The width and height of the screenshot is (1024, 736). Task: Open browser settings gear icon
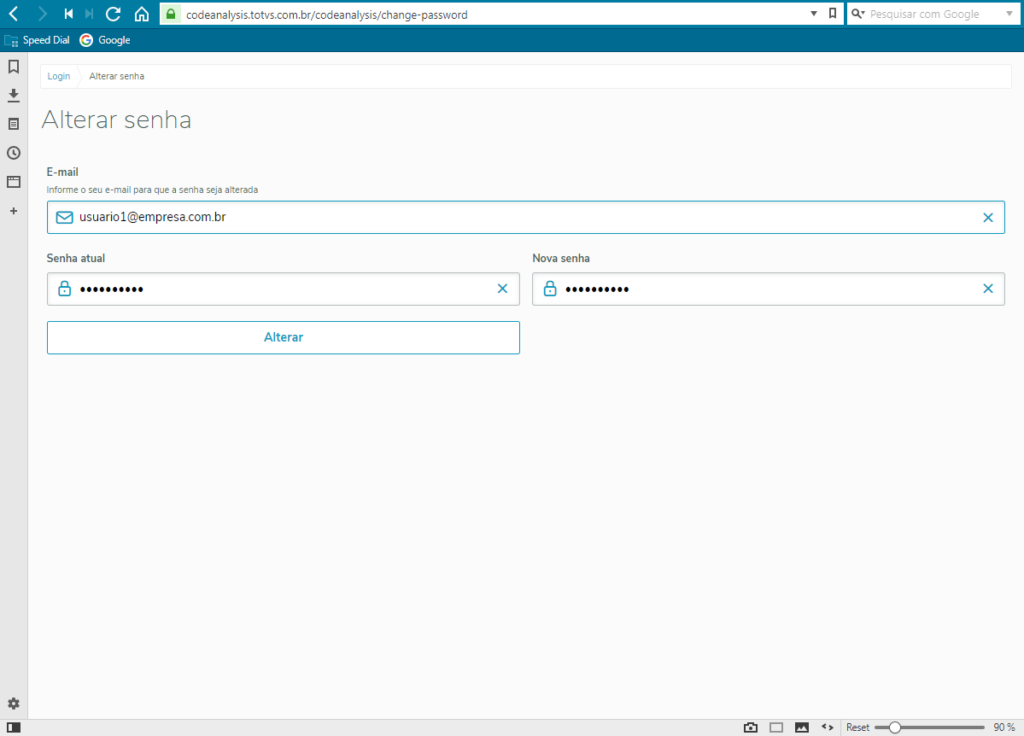tap(14, 703)
